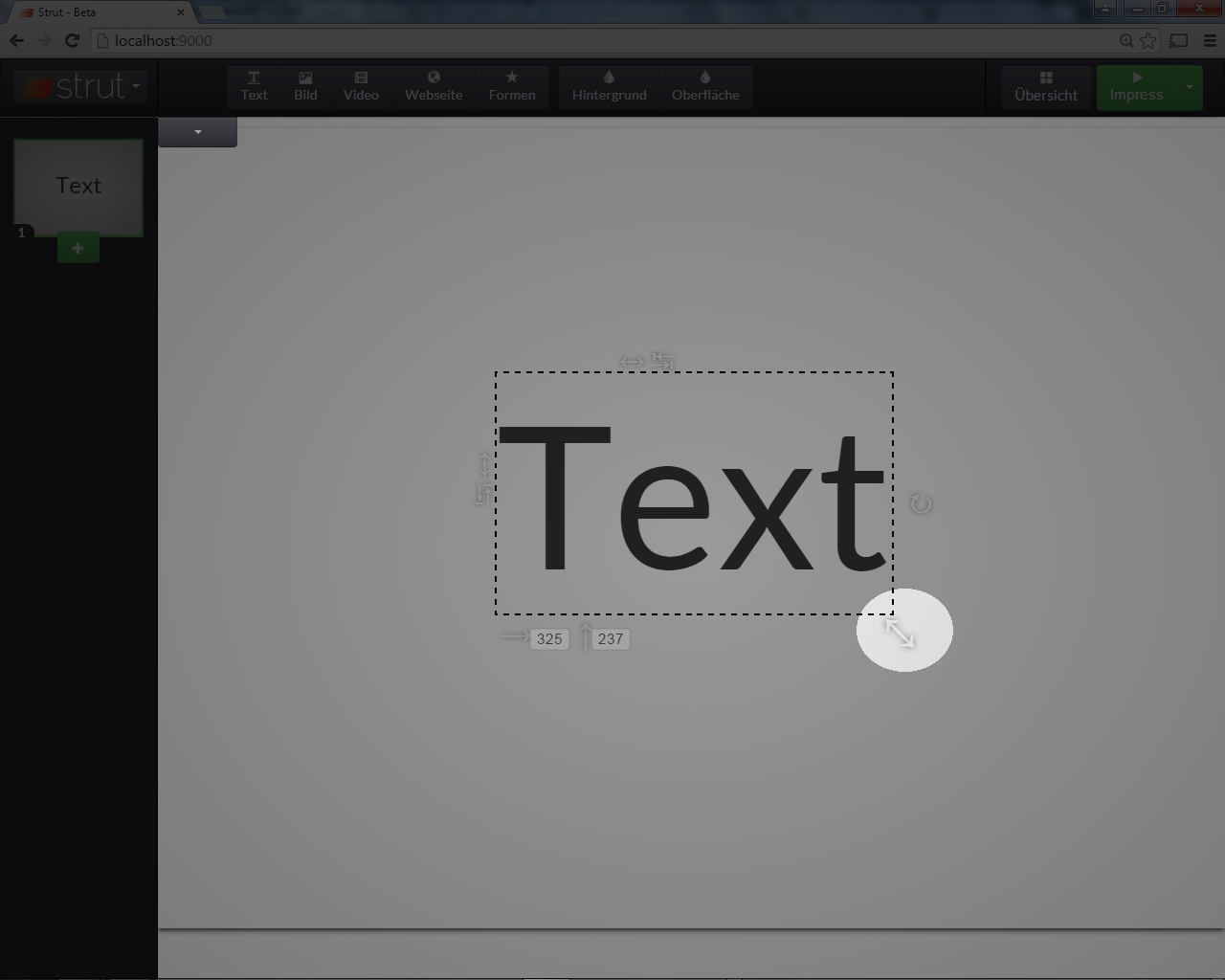Screen dimensions: 1225x980
Task: Embed a Webseite in the slide
Action: (x=434, y=86)
